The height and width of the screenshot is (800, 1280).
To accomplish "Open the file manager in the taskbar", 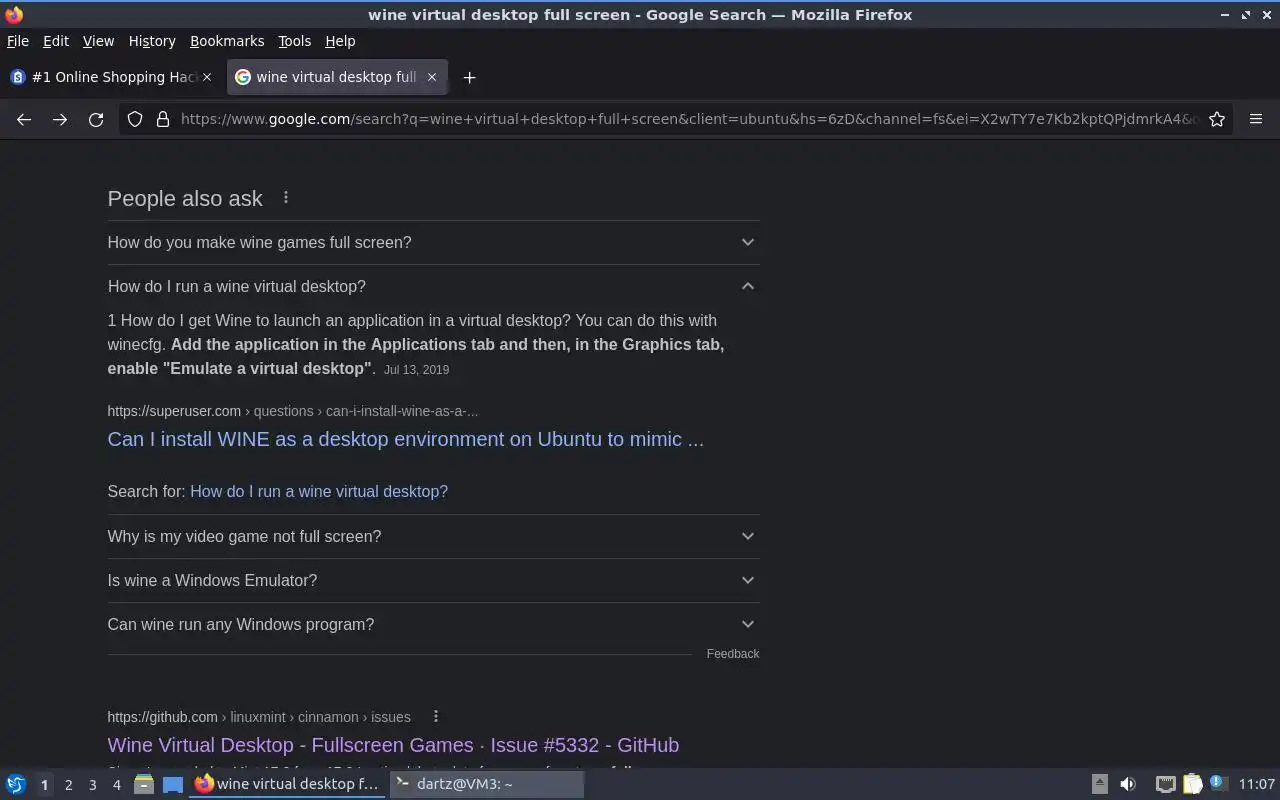I will (x=144, y=784).
